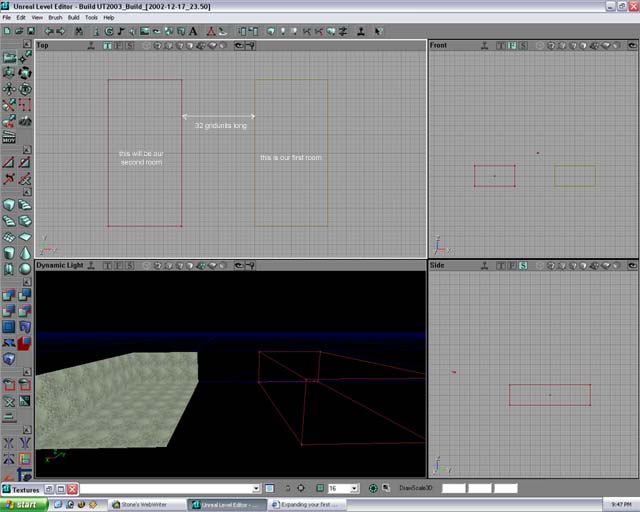
Task: Open the Edit menu
Action: [x=21, y=18]
